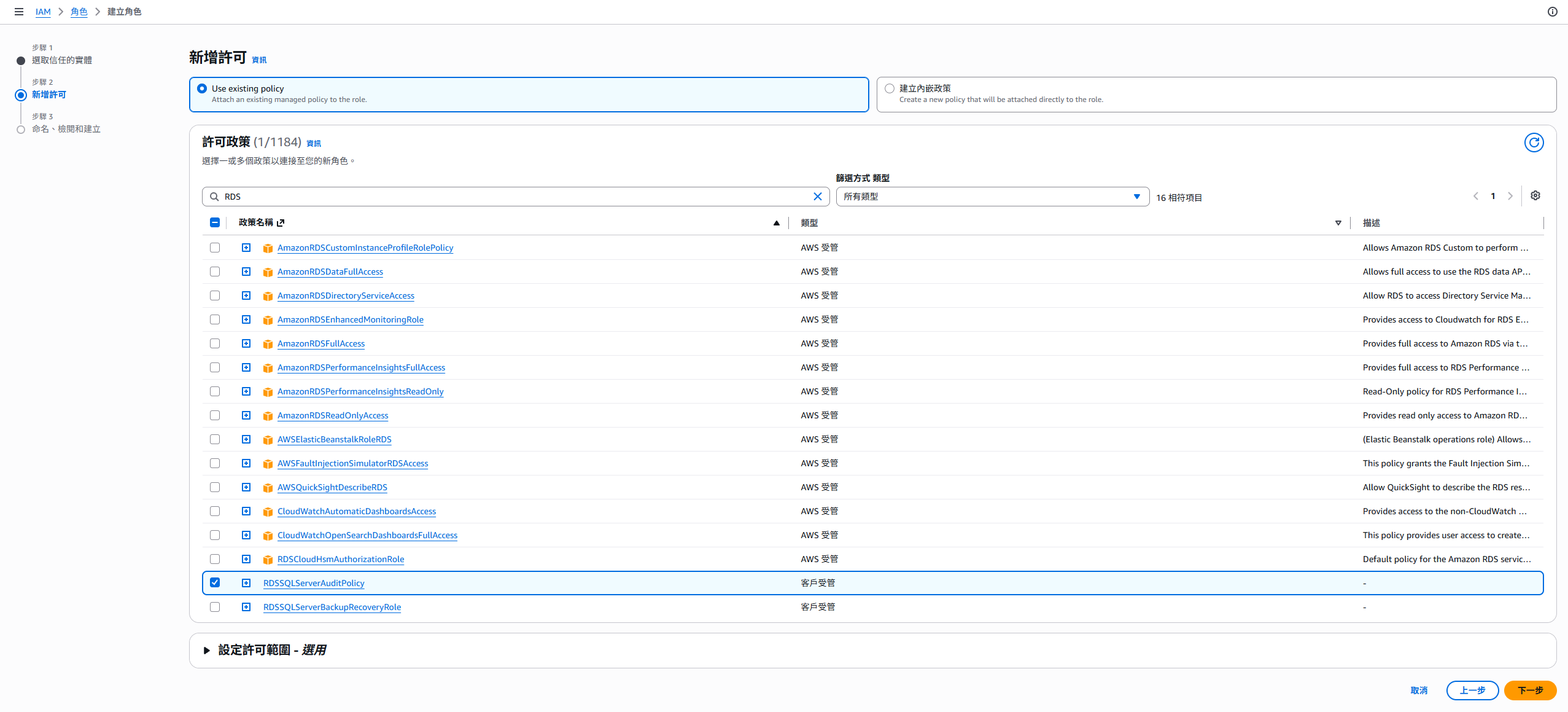Screen dimensions: 1568x712
Task: Click the info icon at top right
Action: coord(1553,12)
